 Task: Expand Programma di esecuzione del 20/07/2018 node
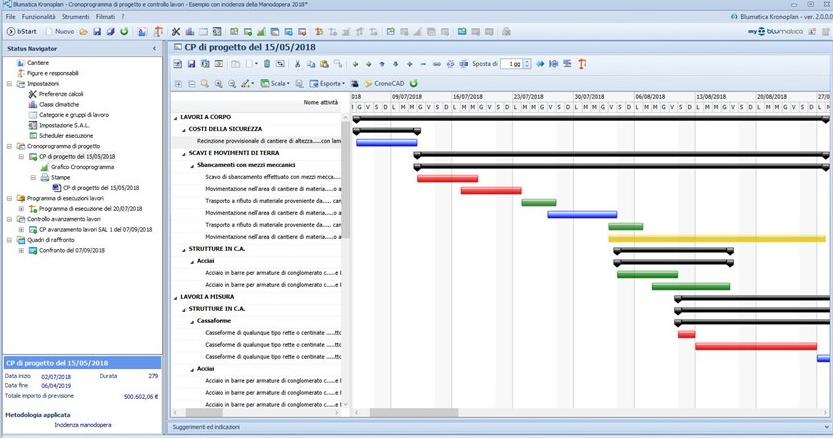21,208
